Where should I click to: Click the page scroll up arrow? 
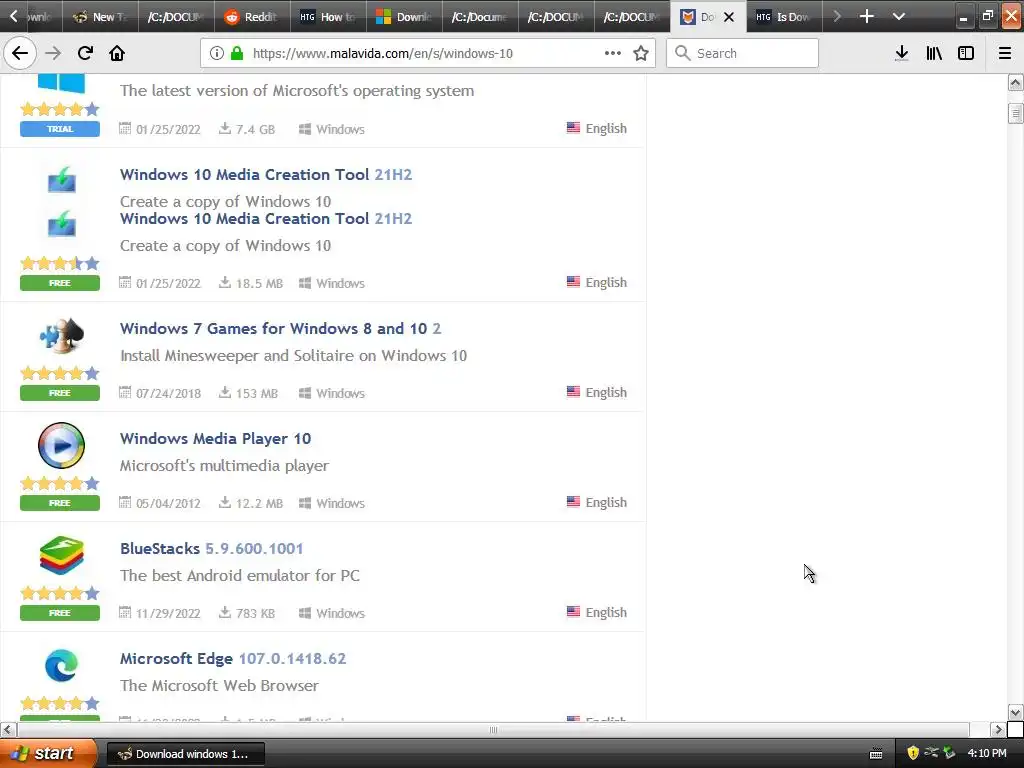click(x=1015, y=83)
